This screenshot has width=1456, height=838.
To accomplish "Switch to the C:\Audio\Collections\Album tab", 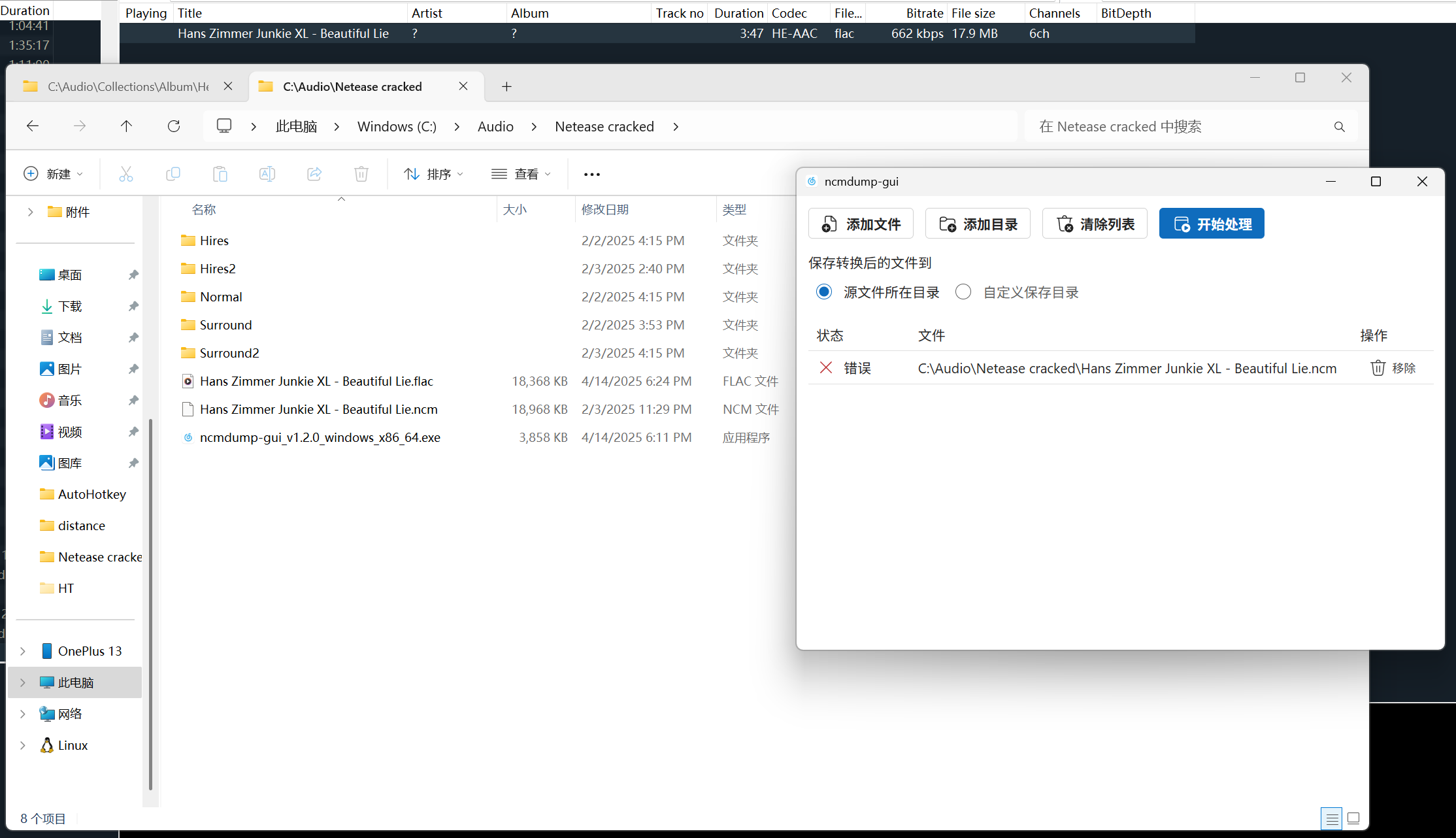I will 127,87.
